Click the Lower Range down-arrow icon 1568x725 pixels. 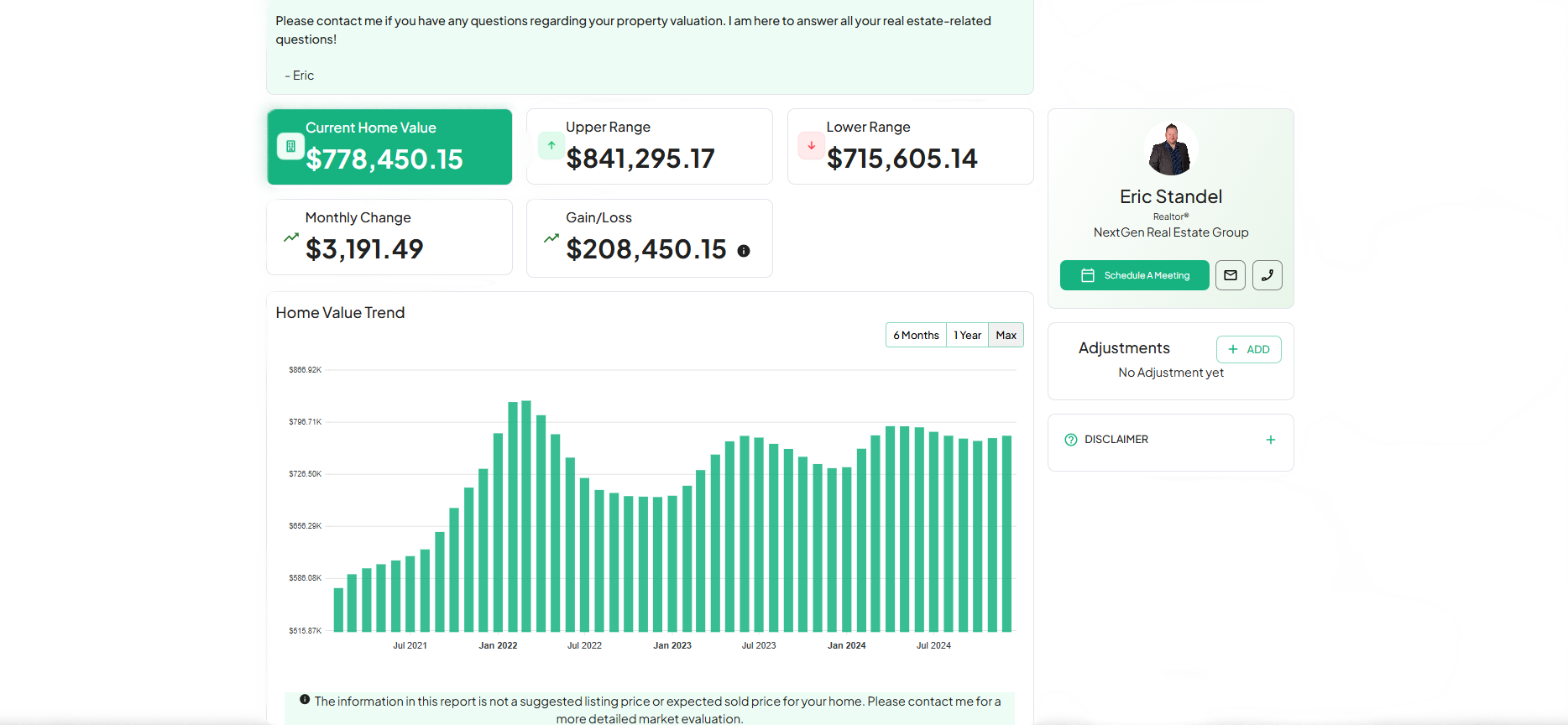pos(812,145)
